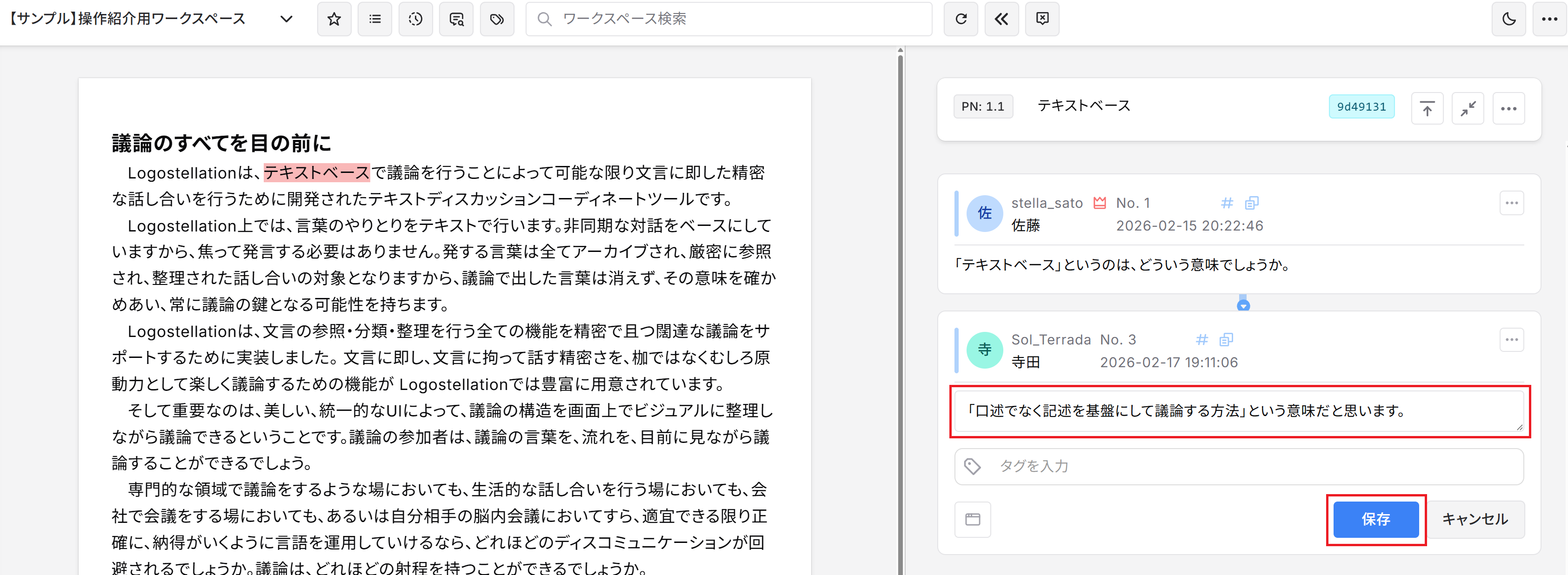This screenshot has width=1568, height=575.
Task: Click the 保存 button
Action: point(1376,520)
